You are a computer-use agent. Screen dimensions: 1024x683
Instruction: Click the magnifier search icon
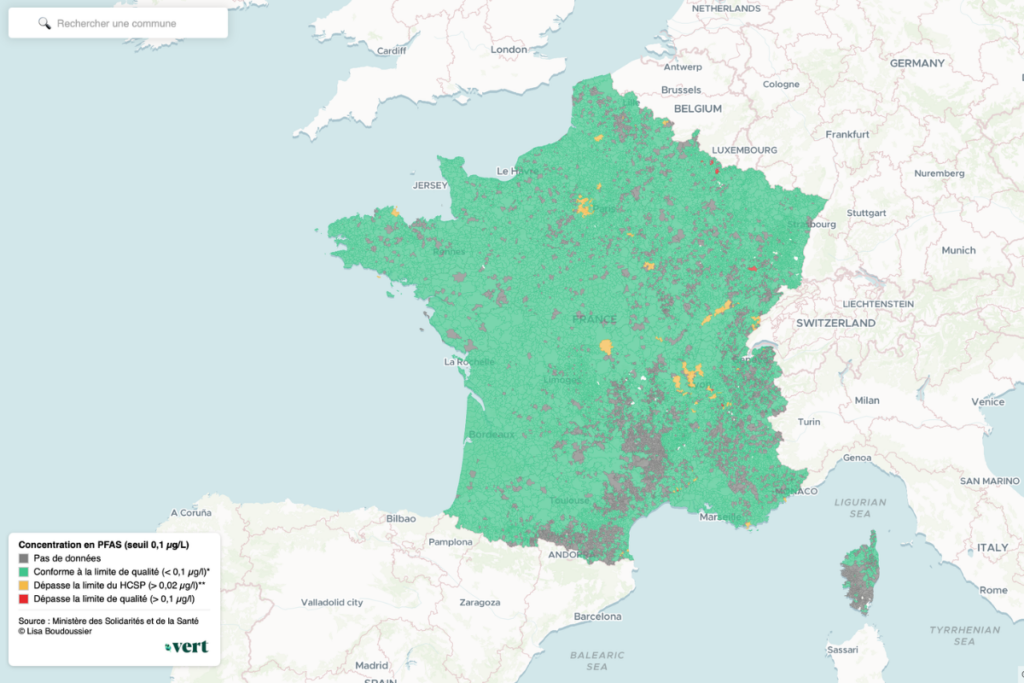click(44, 24)
